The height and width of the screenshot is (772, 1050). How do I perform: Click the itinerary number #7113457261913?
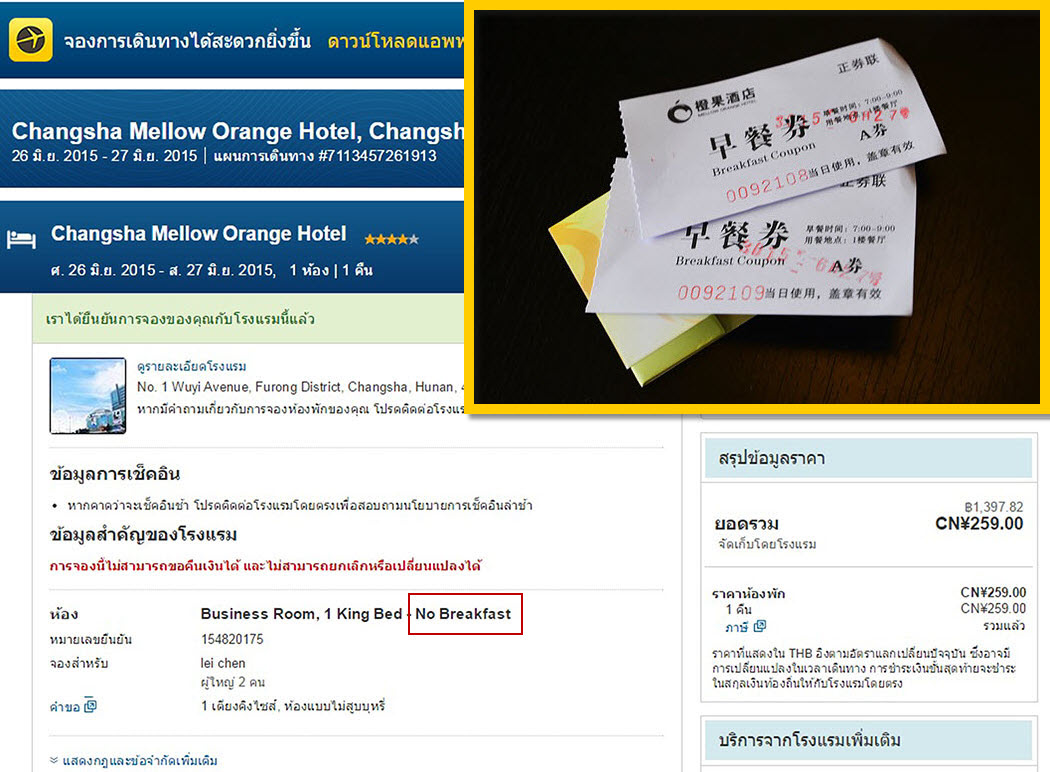pyautogui.click(x=377, y=156)
